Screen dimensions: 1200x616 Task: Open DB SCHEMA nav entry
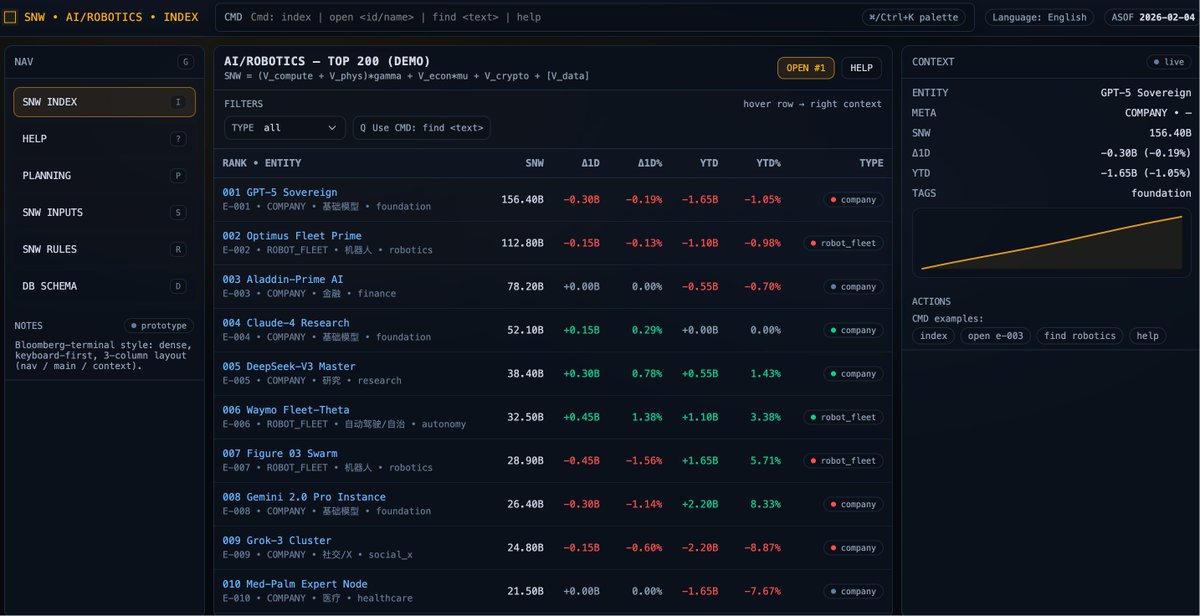coord(104,286)
